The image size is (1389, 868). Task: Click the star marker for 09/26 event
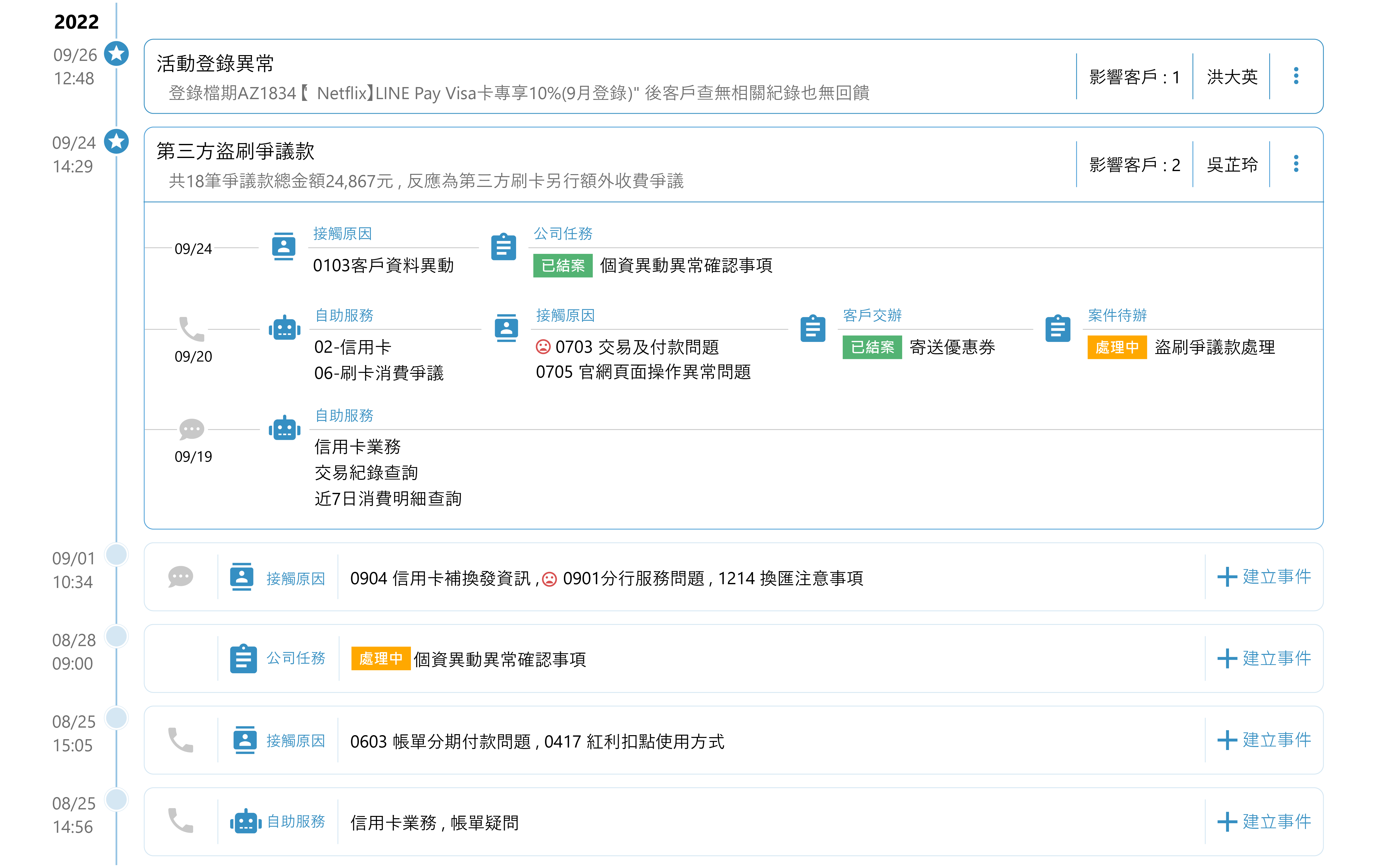(x=117, y=54)
